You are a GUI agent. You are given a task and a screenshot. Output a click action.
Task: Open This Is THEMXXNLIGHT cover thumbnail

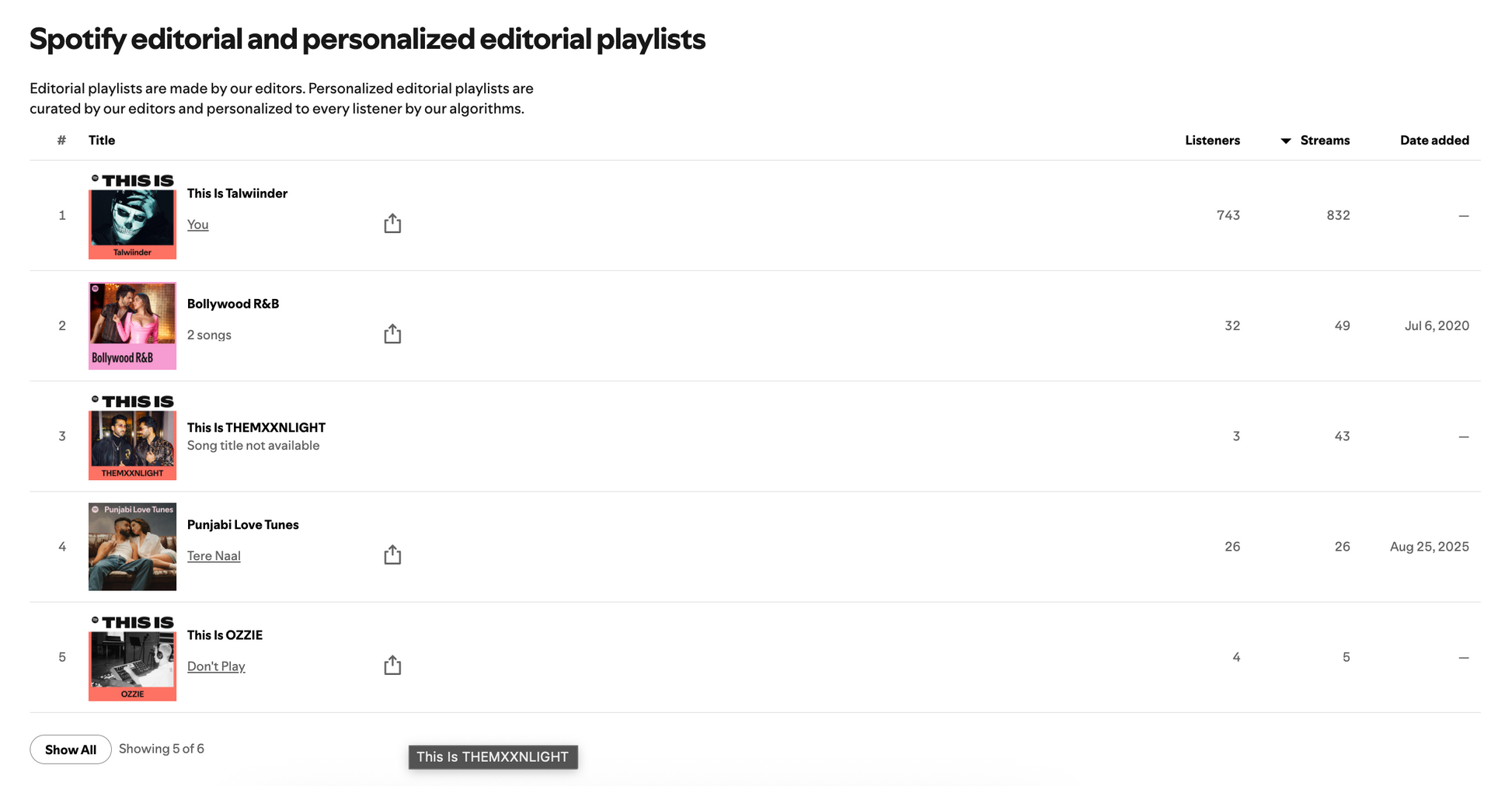point(132,436)
